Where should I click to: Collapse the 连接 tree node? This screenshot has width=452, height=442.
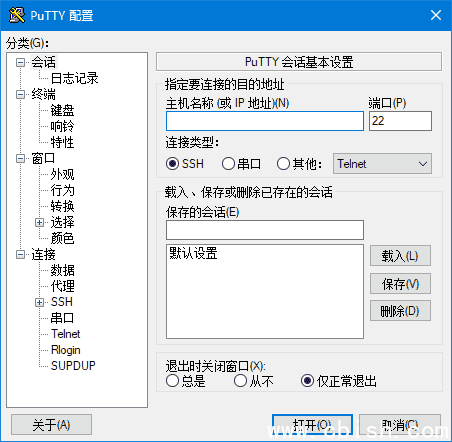tap(21, 255)
